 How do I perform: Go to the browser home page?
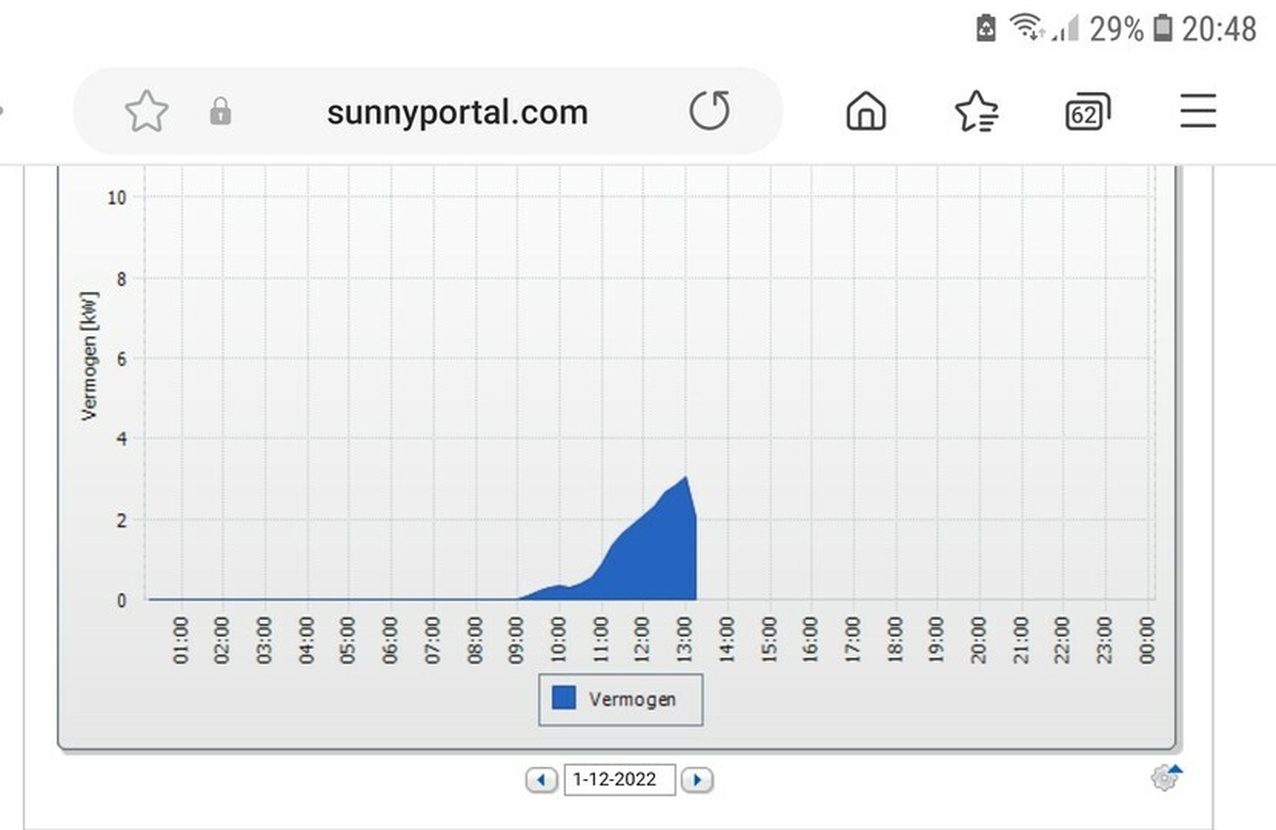[866, 111]
